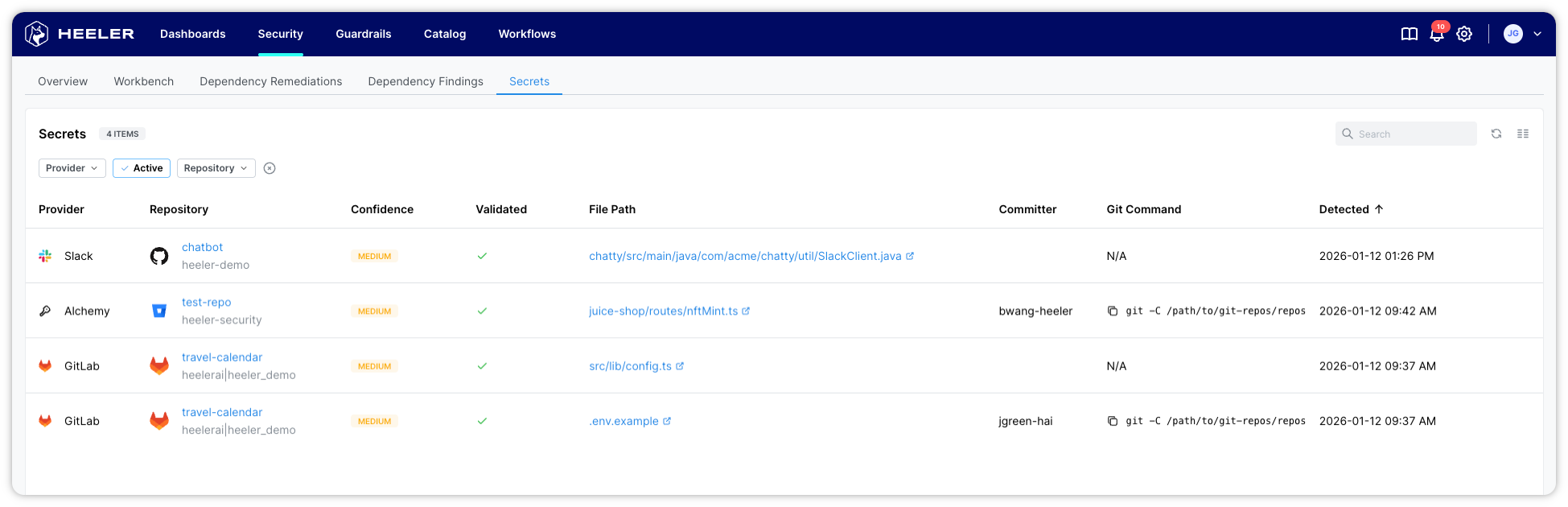1568x507 pixels.
Task: Copy git command for the Alchemy secret
Action: click(1113, 311)
